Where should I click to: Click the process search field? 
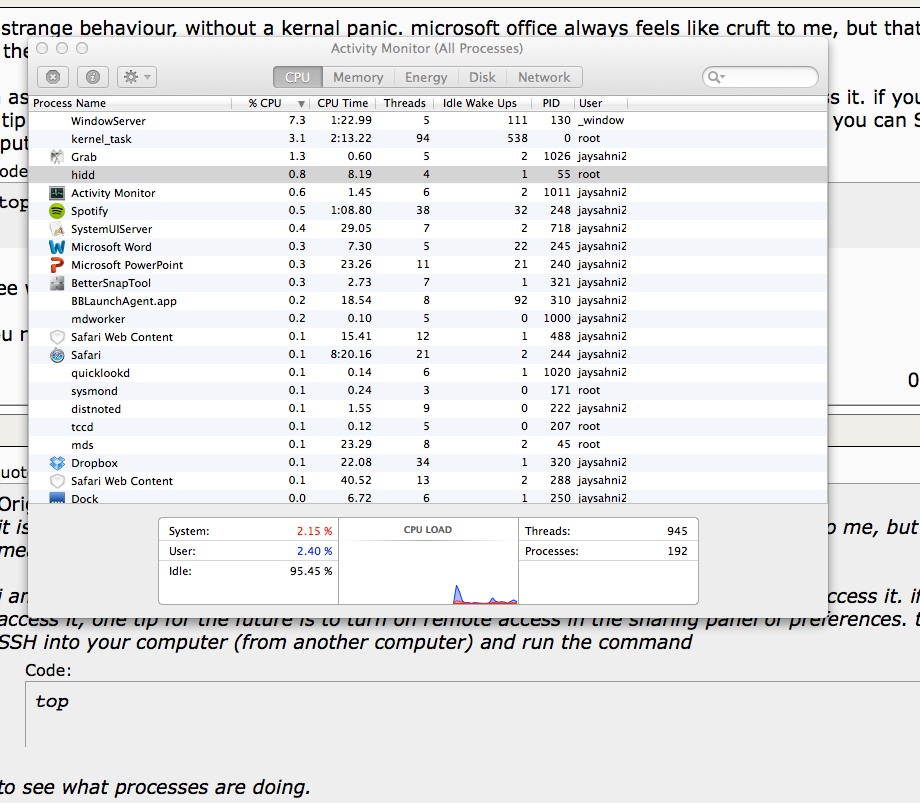(x=760, y=77)
